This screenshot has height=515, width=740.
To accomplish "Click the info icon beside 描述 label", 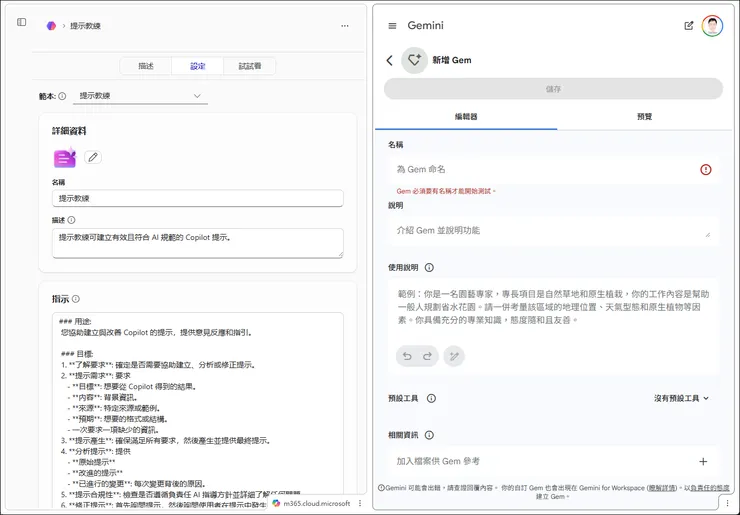I will (x=71, y=220).
